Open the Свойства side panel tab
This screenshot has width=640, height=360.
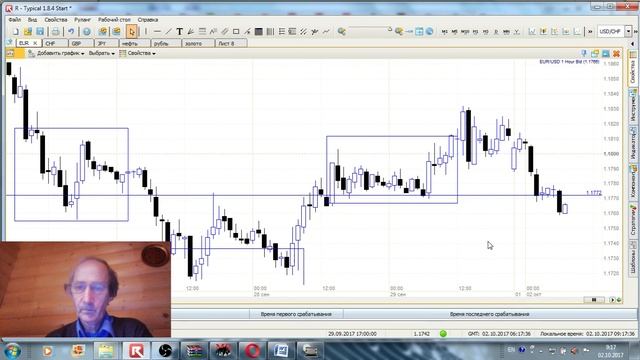click(633, 69)
